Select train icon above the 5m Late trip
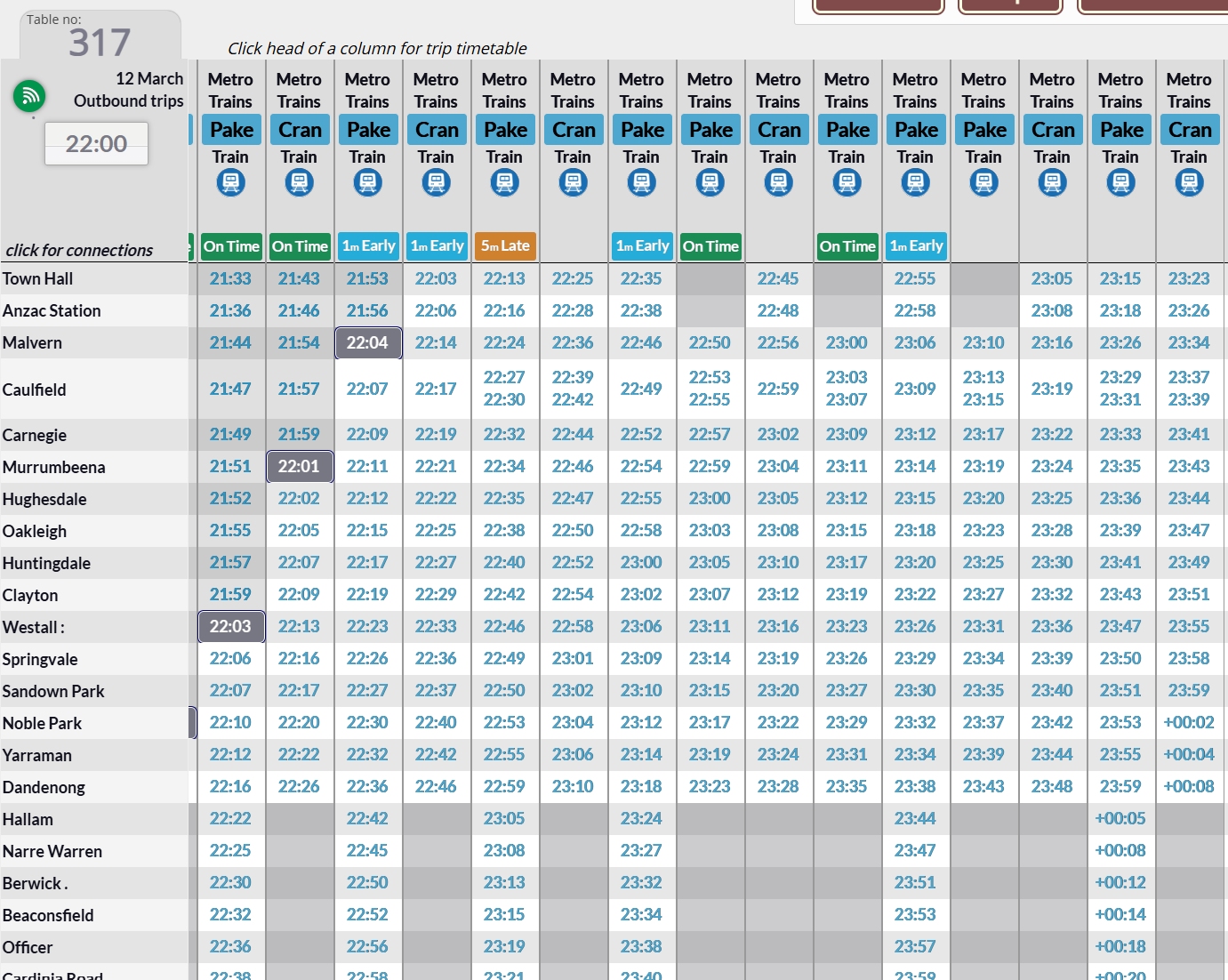The width and height of the screenshot is (1228, 980). click(x=504, y=183)
